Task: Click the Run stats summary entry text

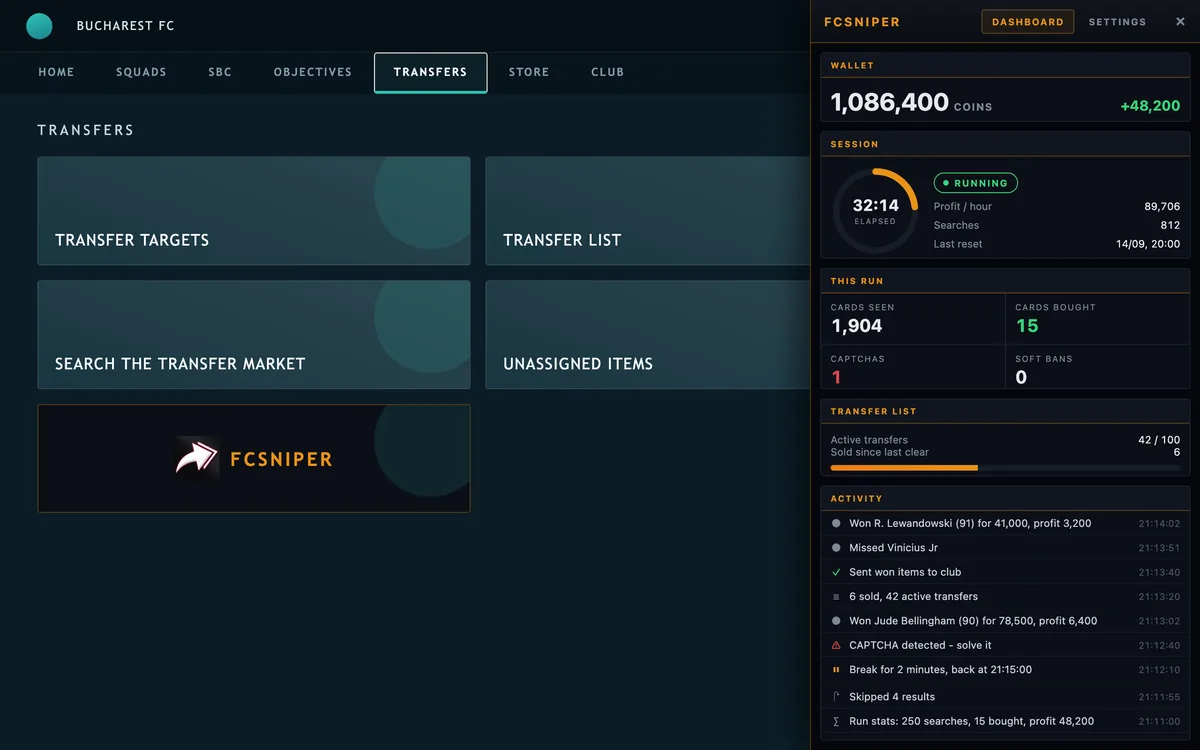Action: [971, 721]
